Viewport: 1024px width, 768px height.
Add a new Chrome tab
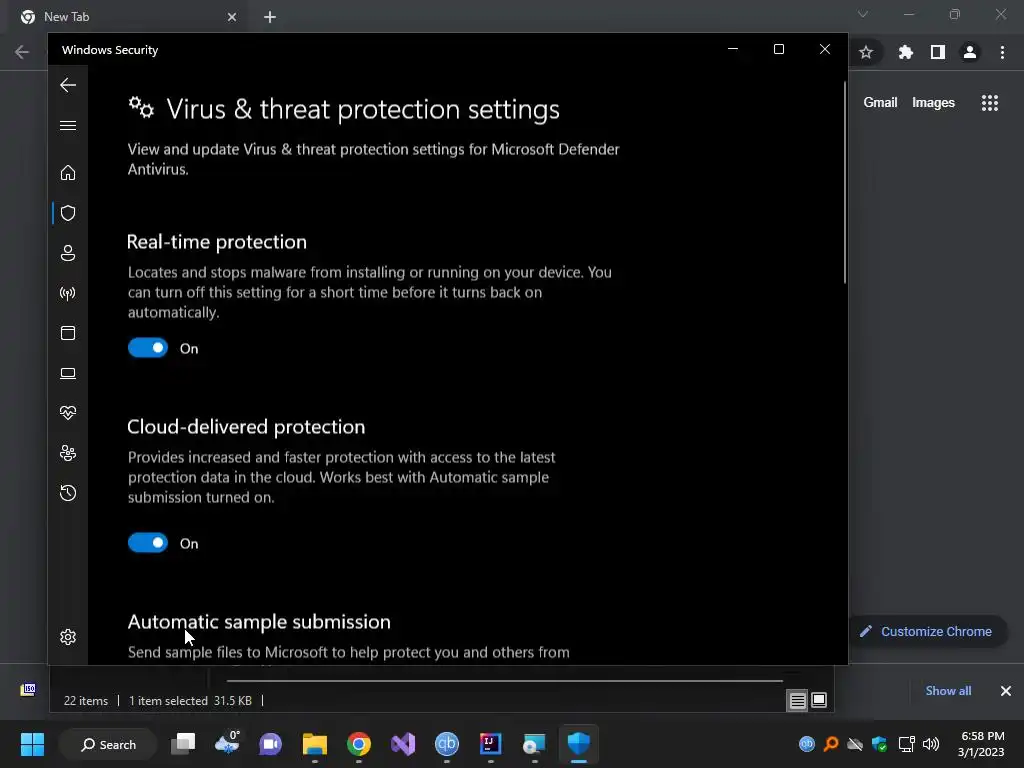(270, 17)
